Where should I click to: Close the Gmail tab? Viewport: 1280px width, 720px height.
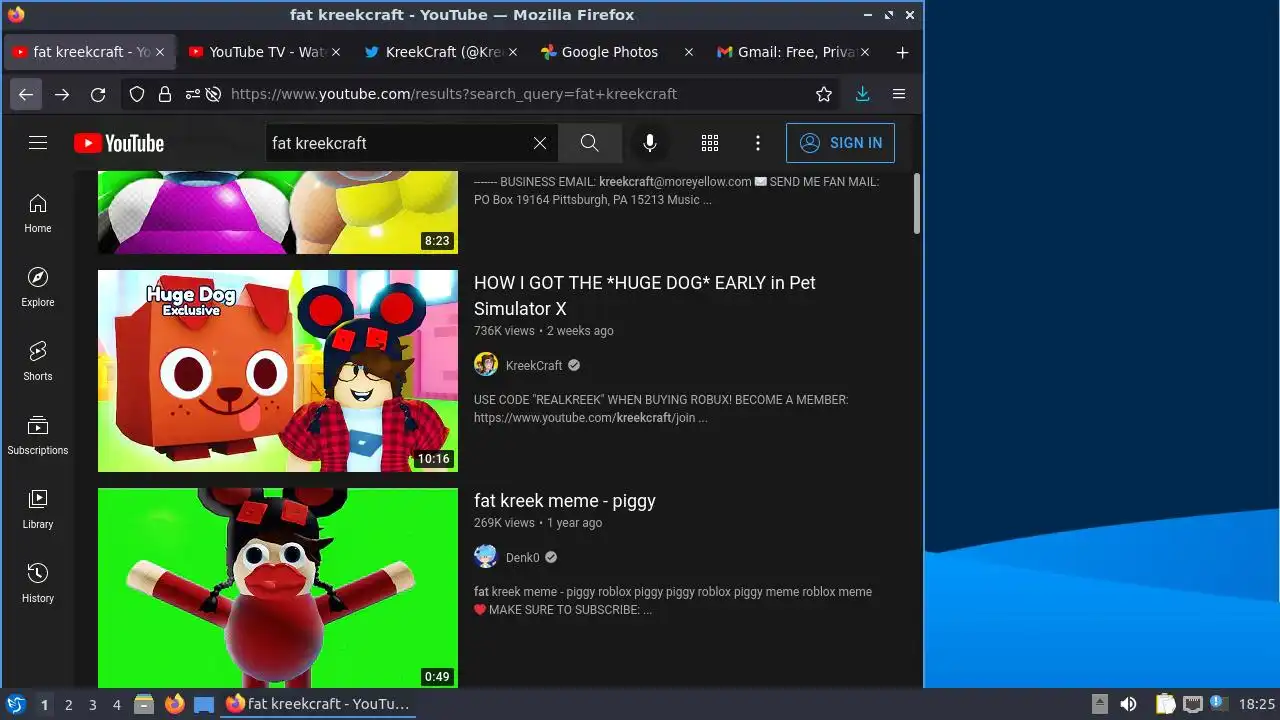[865, 52]
